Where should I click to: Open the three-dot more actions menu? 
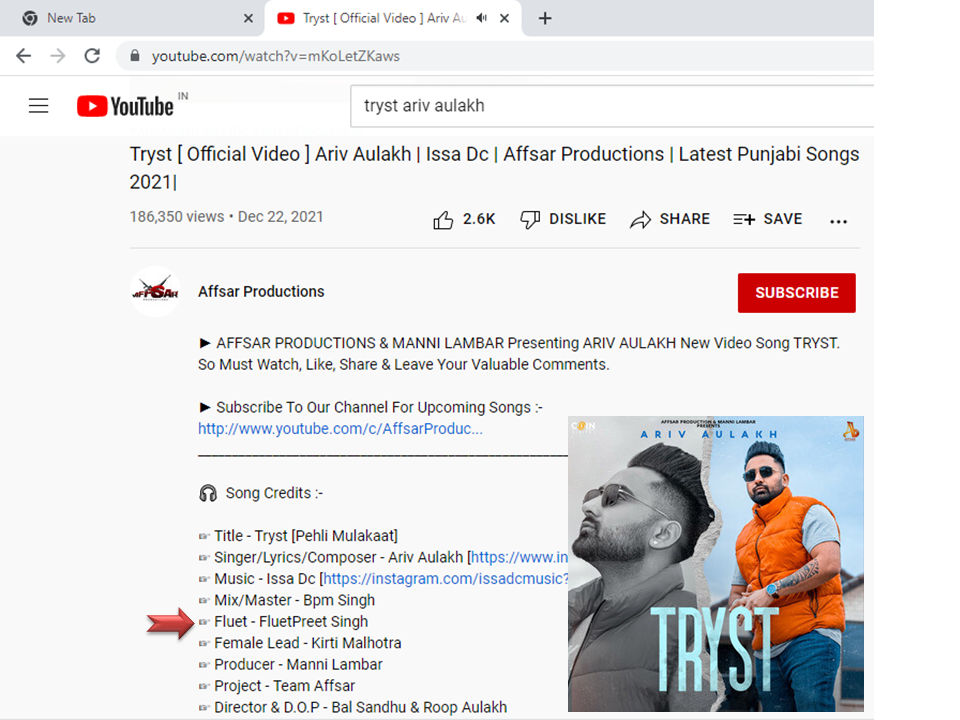[838, 221]
